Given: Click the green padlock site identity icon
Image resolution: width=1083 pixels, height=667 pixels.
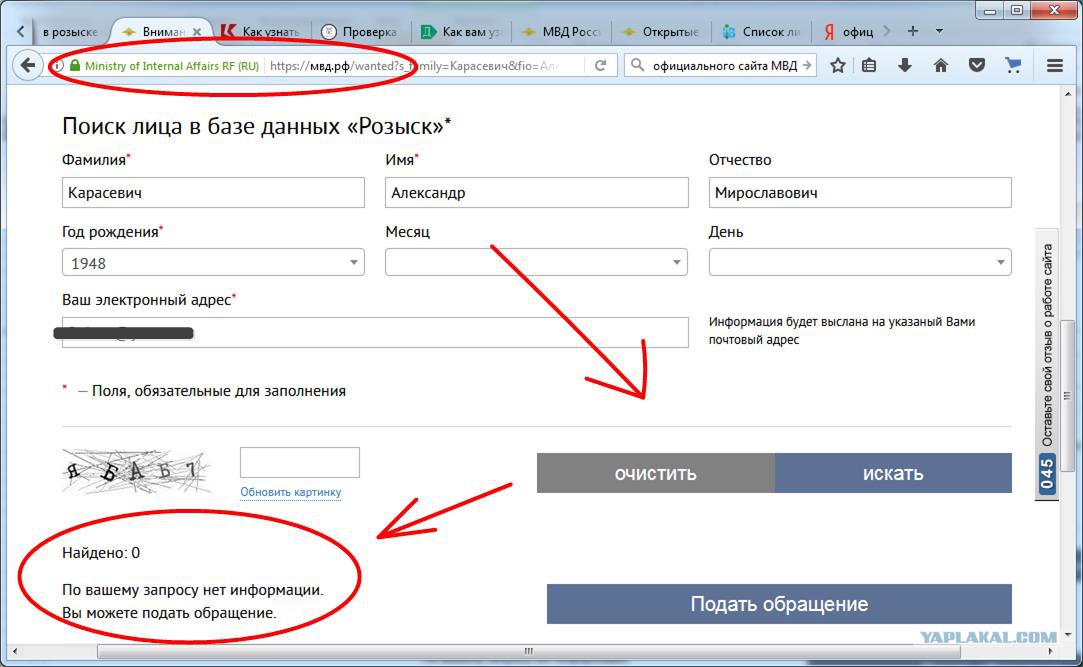Looking at the screenshot, I should (x=75, y=66).
